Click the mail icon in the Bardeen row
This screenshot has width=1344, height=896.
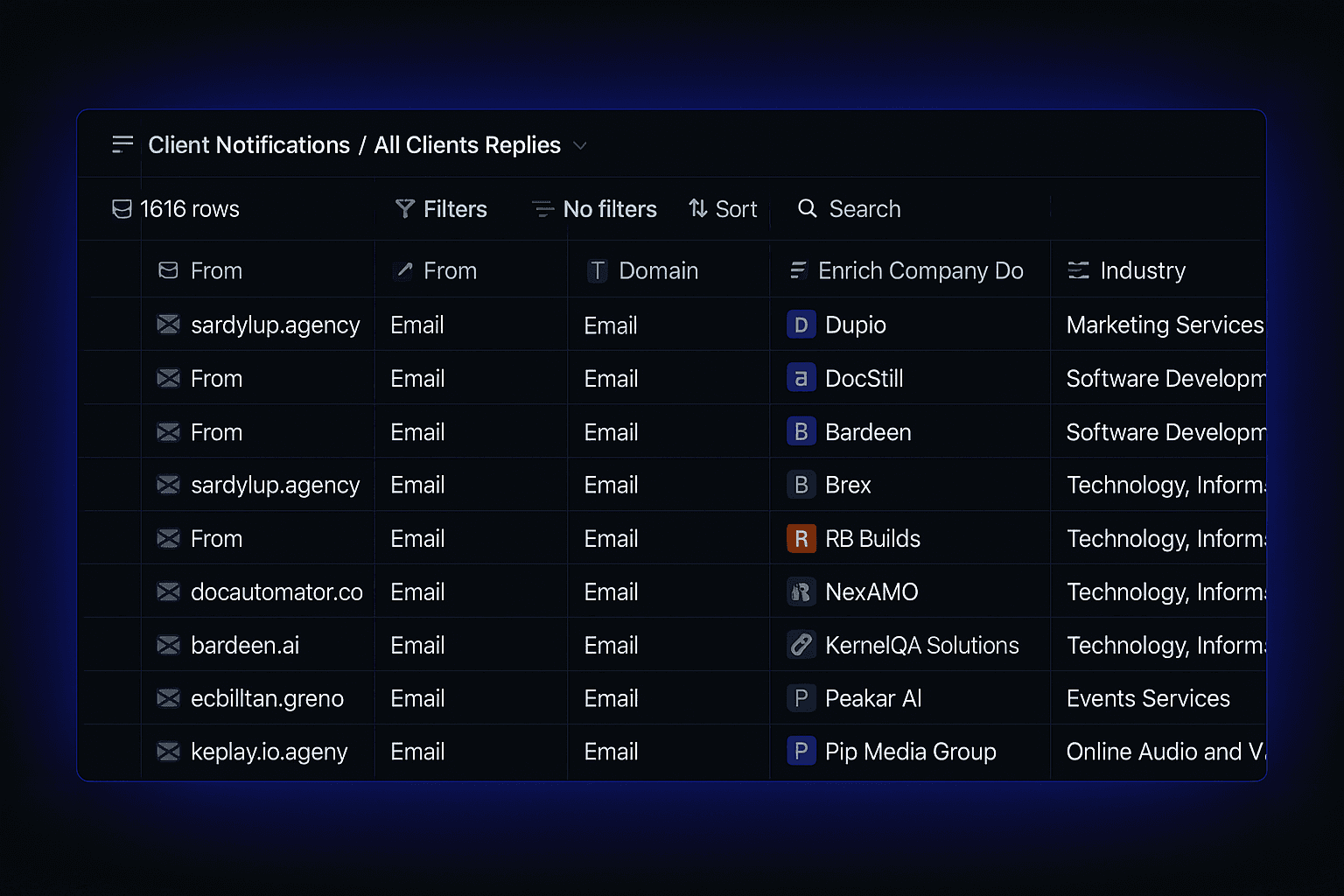point(168,432)
